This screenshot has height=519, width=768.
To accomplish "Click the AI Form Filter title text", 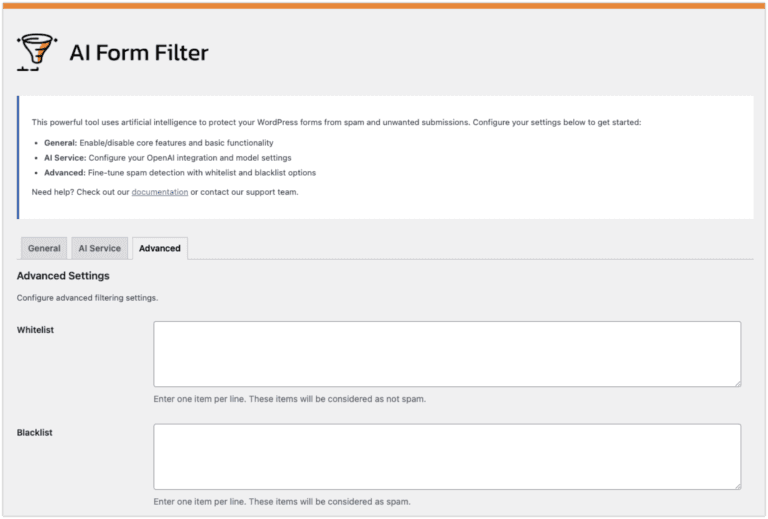I will (x=139, y=52).
